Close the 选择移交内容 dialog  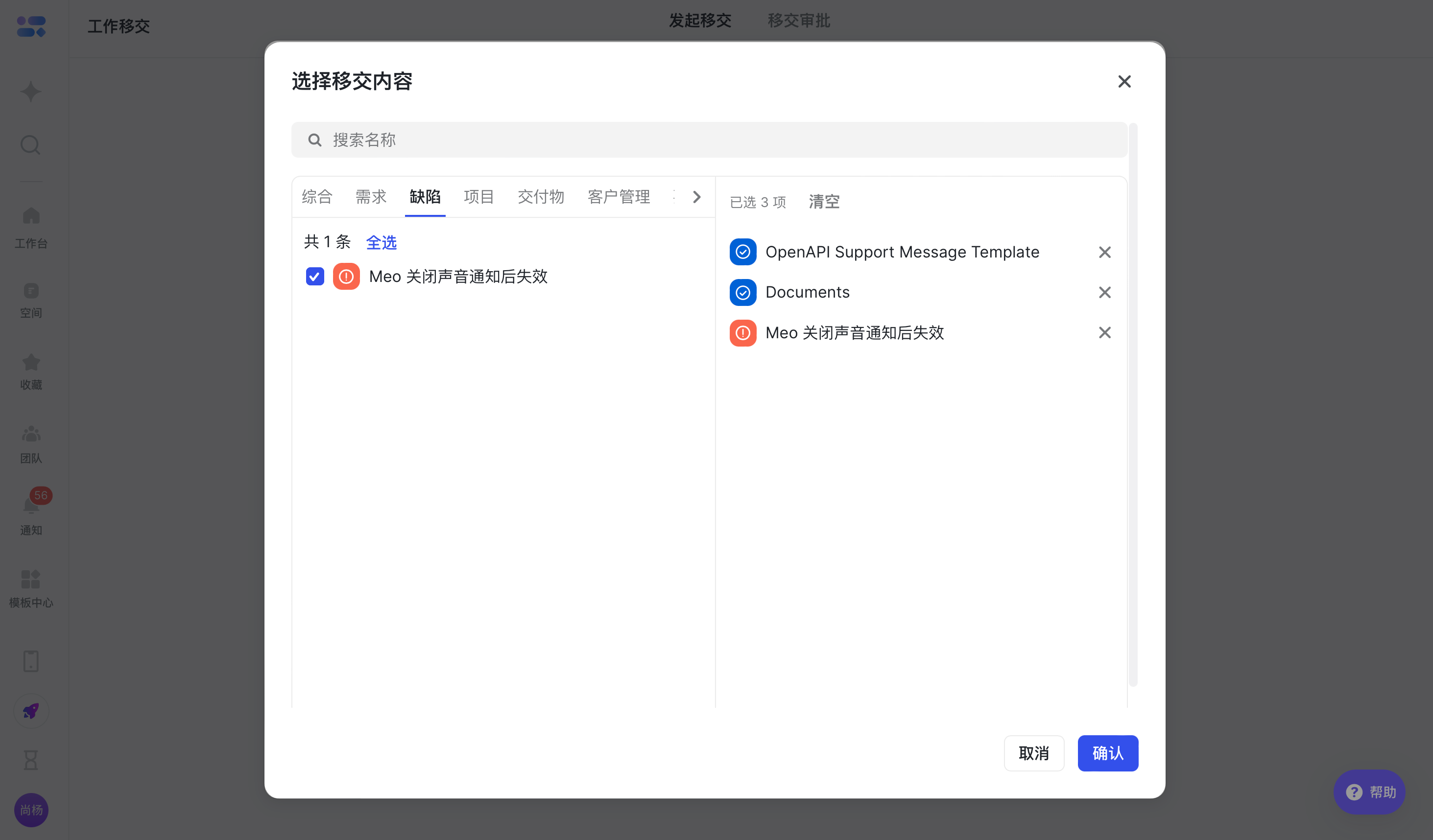click(x=1123, y=81)
